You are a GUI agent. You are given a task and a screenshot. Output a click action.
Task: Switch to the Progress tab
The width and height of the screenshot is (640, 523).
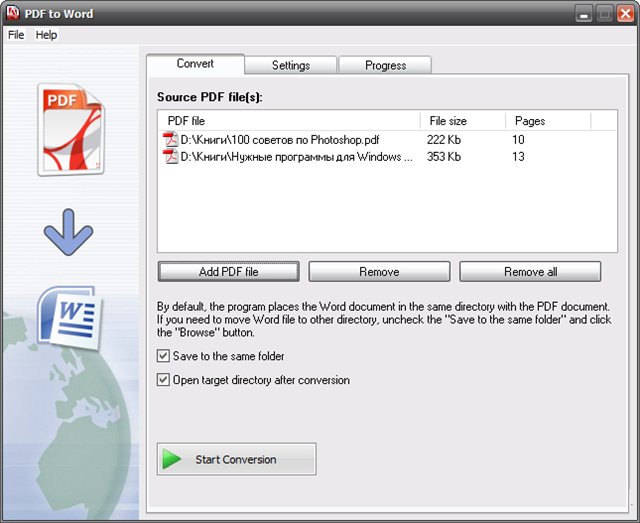point(385,65)
